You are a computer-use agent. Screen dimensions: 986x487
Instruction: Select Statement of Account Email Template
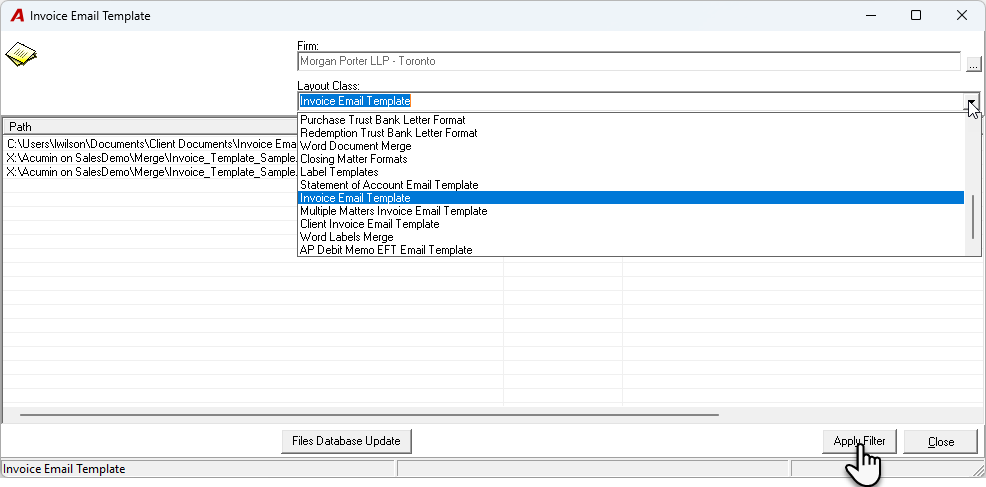point(631,185)
